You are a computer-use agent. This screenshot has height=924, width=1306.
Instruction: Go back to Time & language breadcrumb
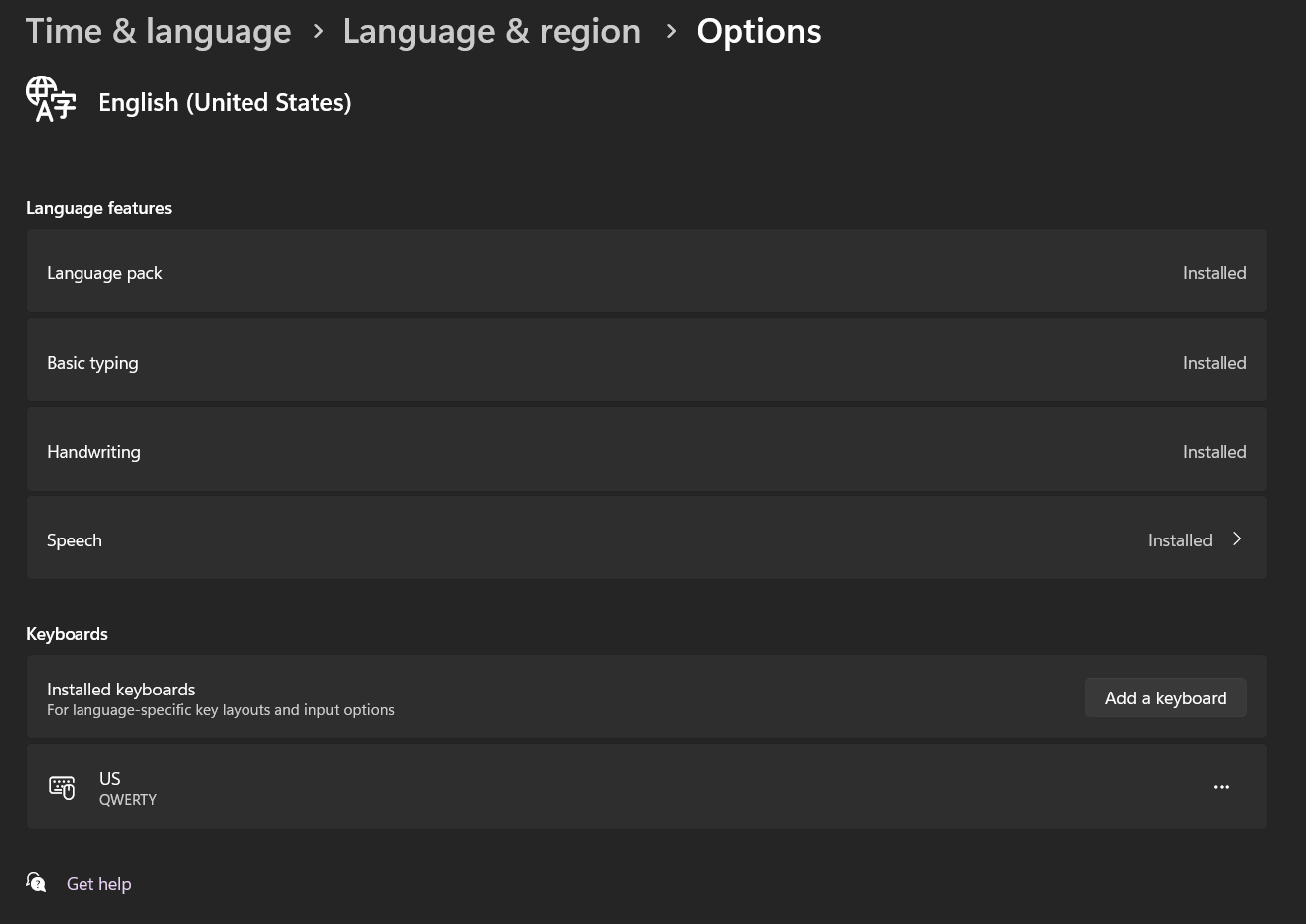[158, 31]
